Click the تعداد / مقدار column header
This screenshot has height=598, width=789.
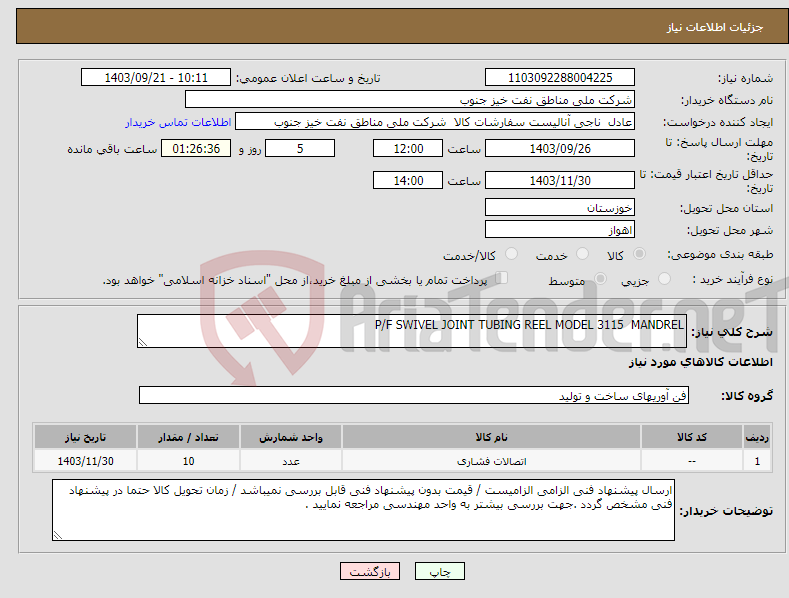[188, 437]
